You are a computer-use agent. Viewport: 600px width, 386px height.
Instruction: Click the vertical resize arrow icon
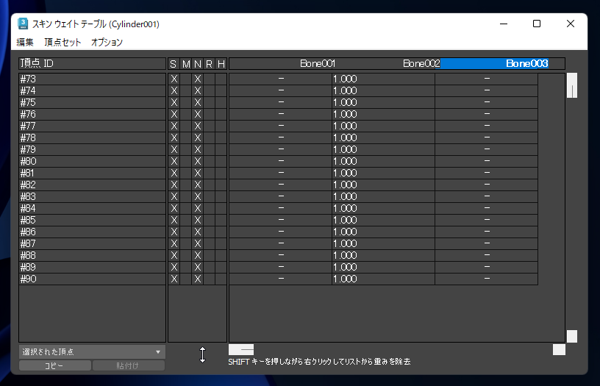click(x=202, y=355)
